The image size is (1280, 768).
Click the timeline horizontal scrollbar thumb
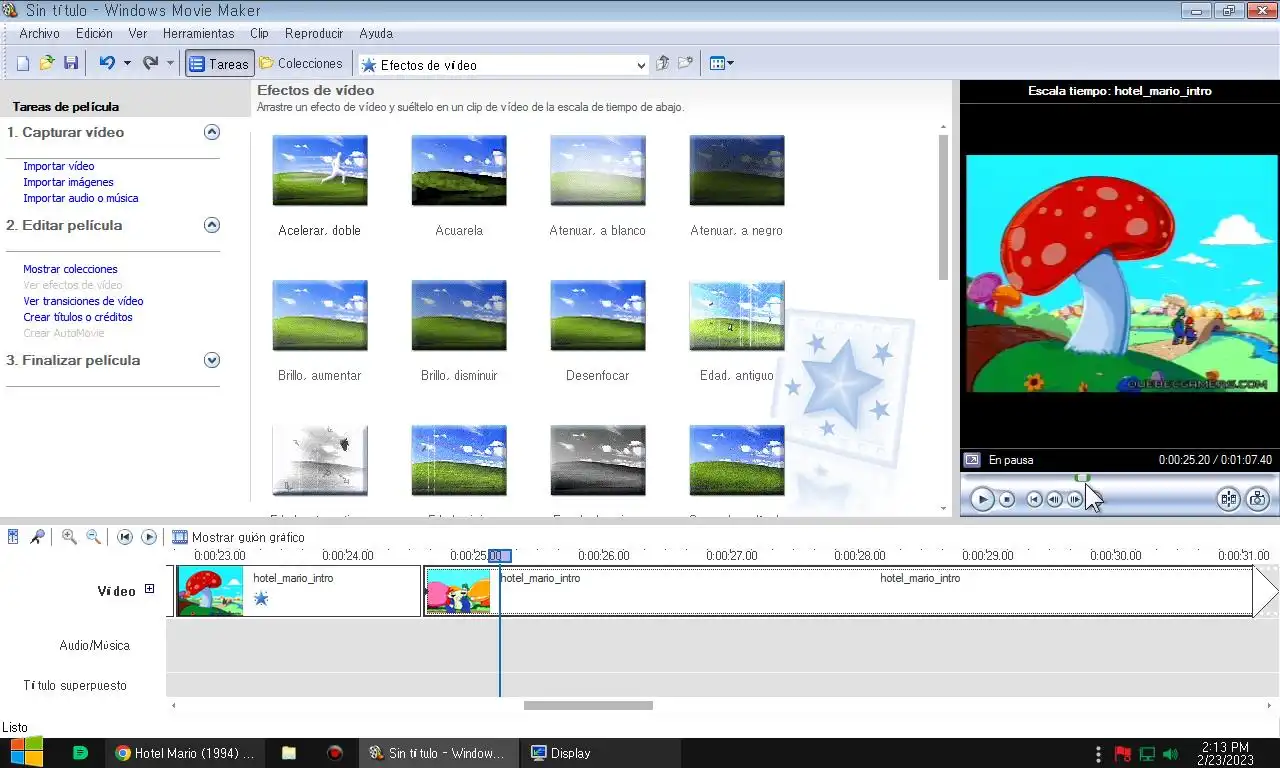pos(588,705)
